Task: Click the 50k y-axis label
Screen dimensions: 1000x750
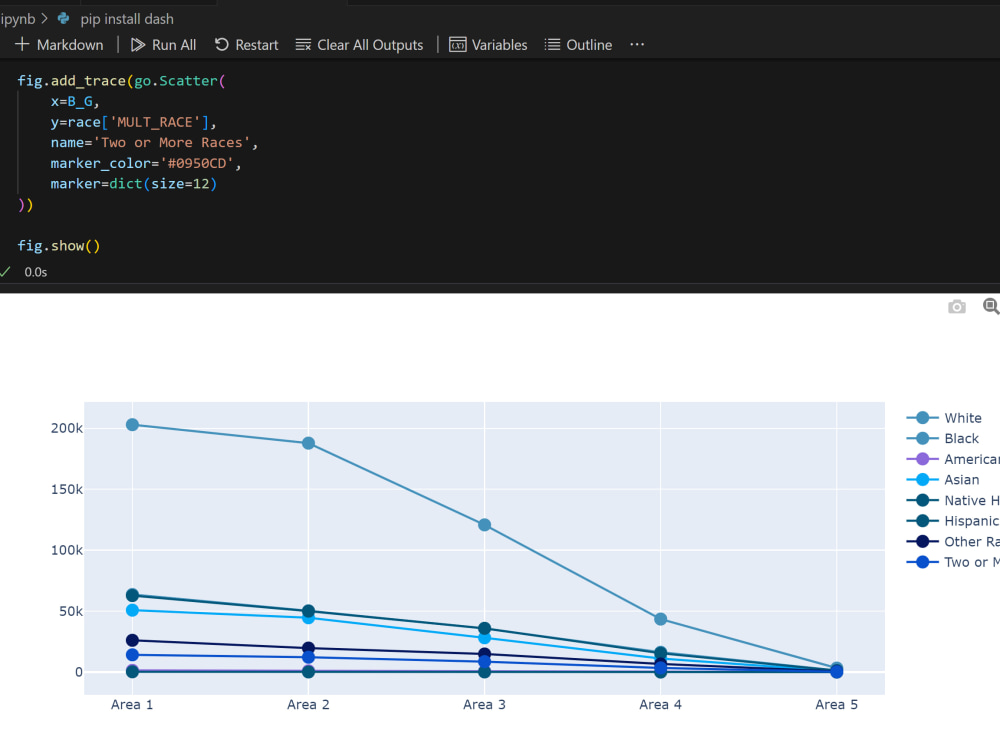Action: (x=71, y=611)
